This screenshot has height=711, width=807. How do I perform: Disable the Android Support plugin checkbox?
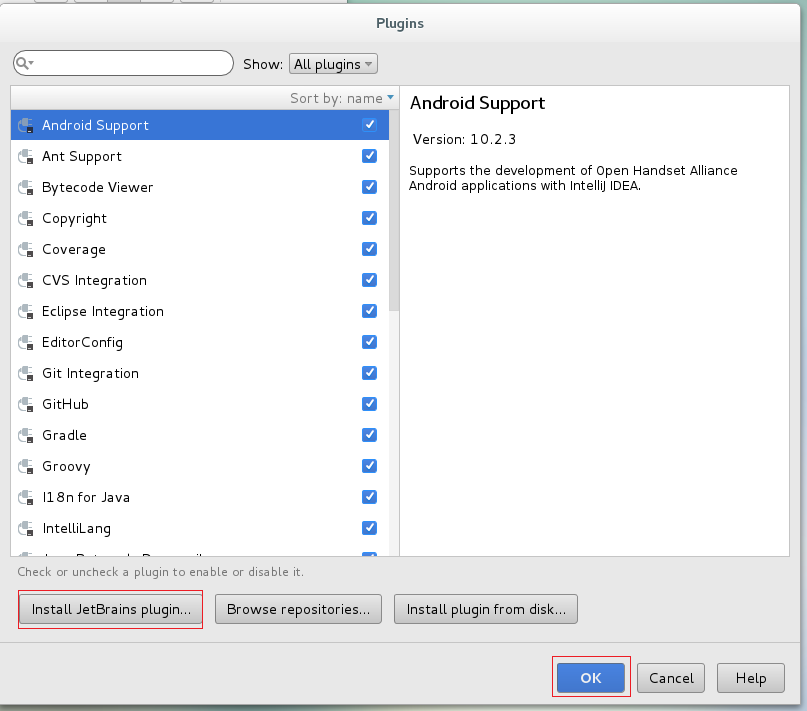click(x=369, y=125)
